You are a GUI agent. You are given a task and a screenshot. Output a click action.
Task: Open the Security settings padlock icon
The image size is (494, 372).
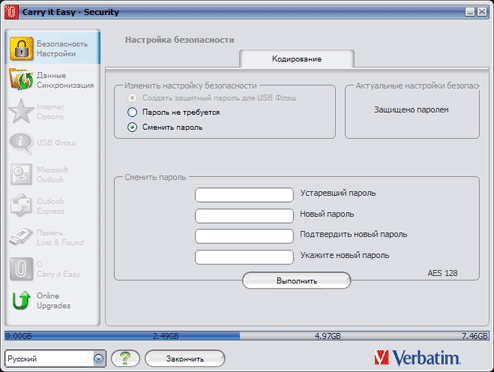point(21,49)
